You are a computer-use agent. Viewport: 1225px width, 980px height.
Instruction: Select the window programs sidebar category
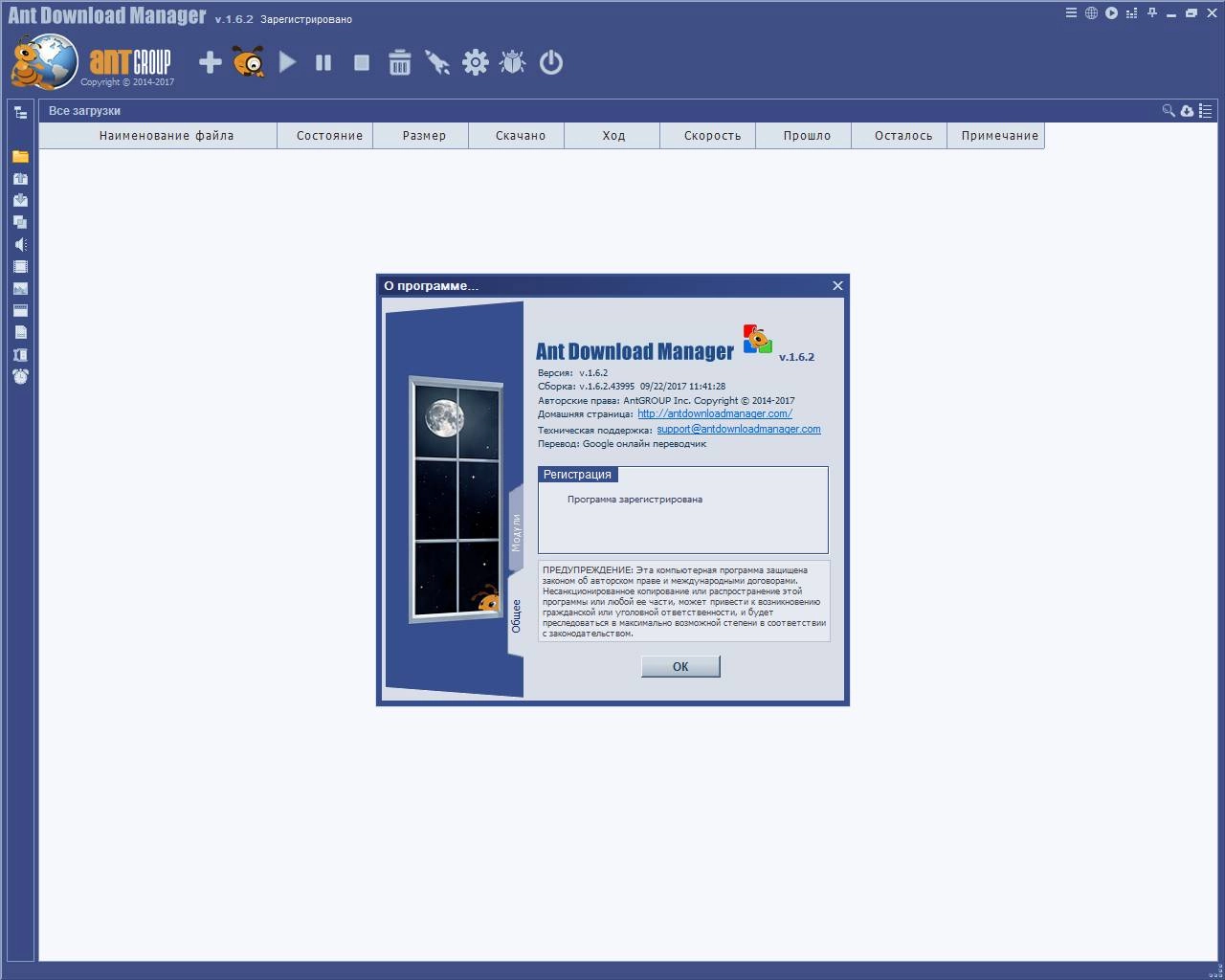(x=20, y=310)
